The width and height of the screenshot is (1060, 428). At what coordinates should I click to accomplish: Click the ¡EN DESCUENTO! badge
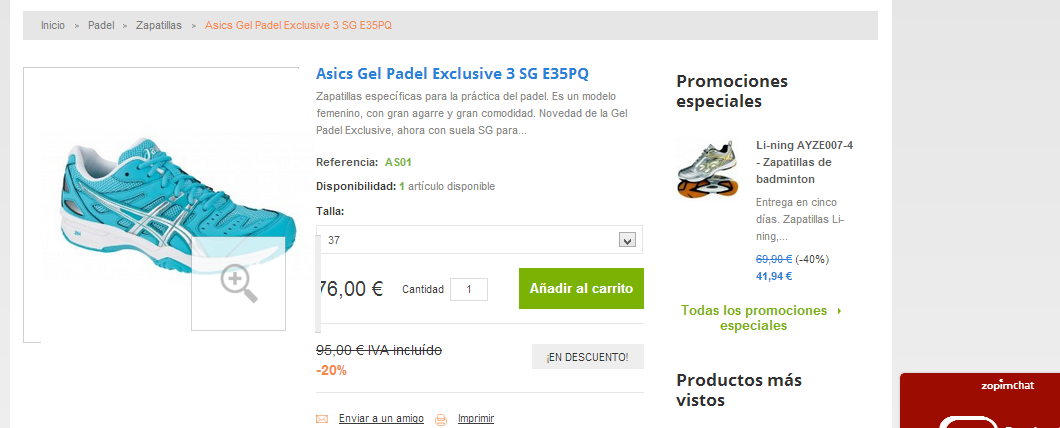tap(587, 357)
